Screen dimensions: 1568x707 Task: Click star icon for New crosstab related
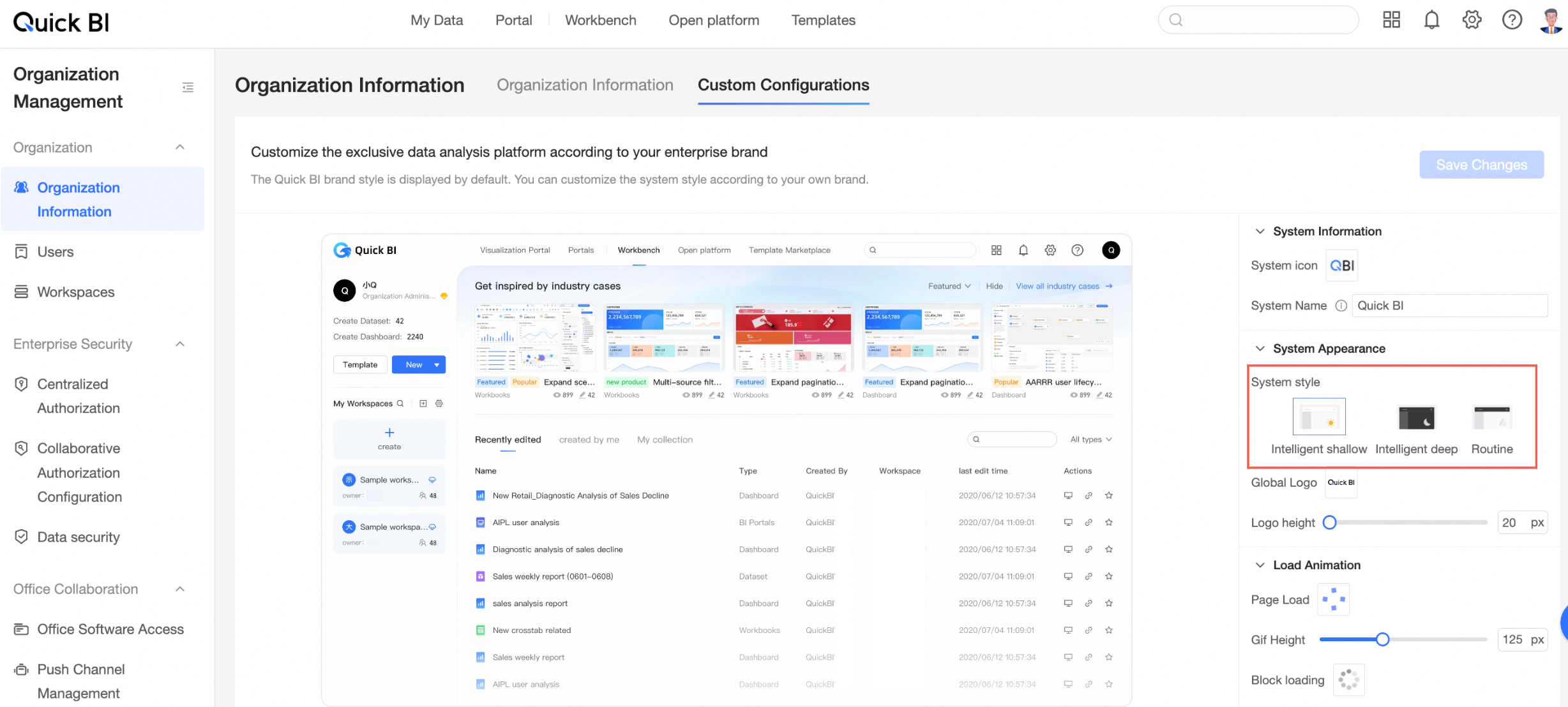point(1109,630)
